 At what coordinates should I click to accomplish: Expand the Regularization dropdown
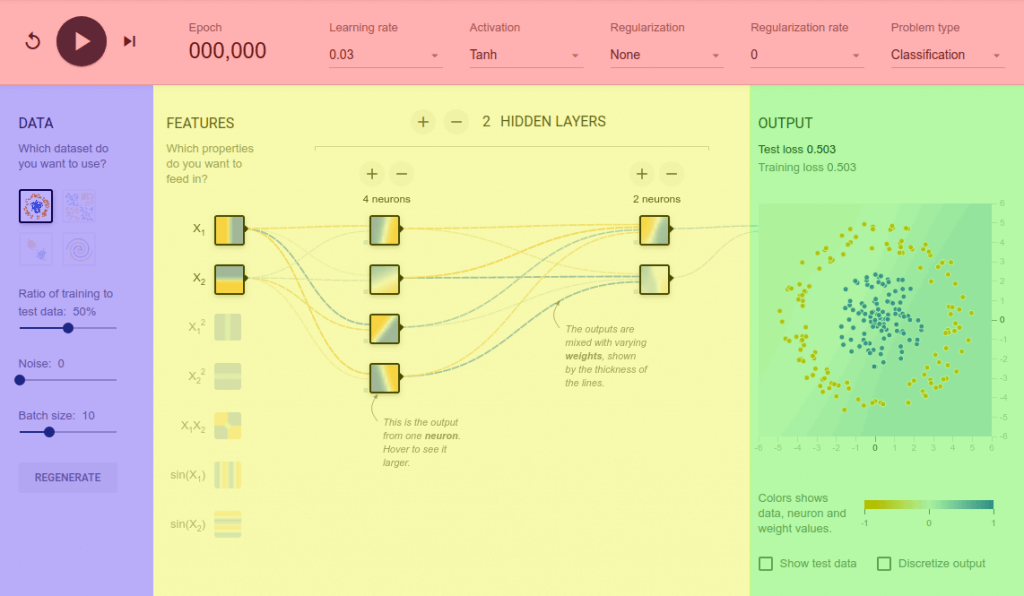[666, 55]
